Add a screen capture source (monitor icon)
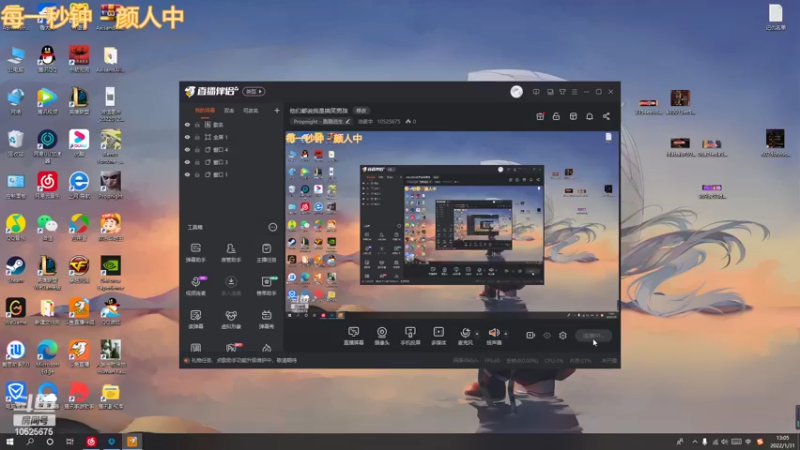800x450 pixels. tap(353, 336)
